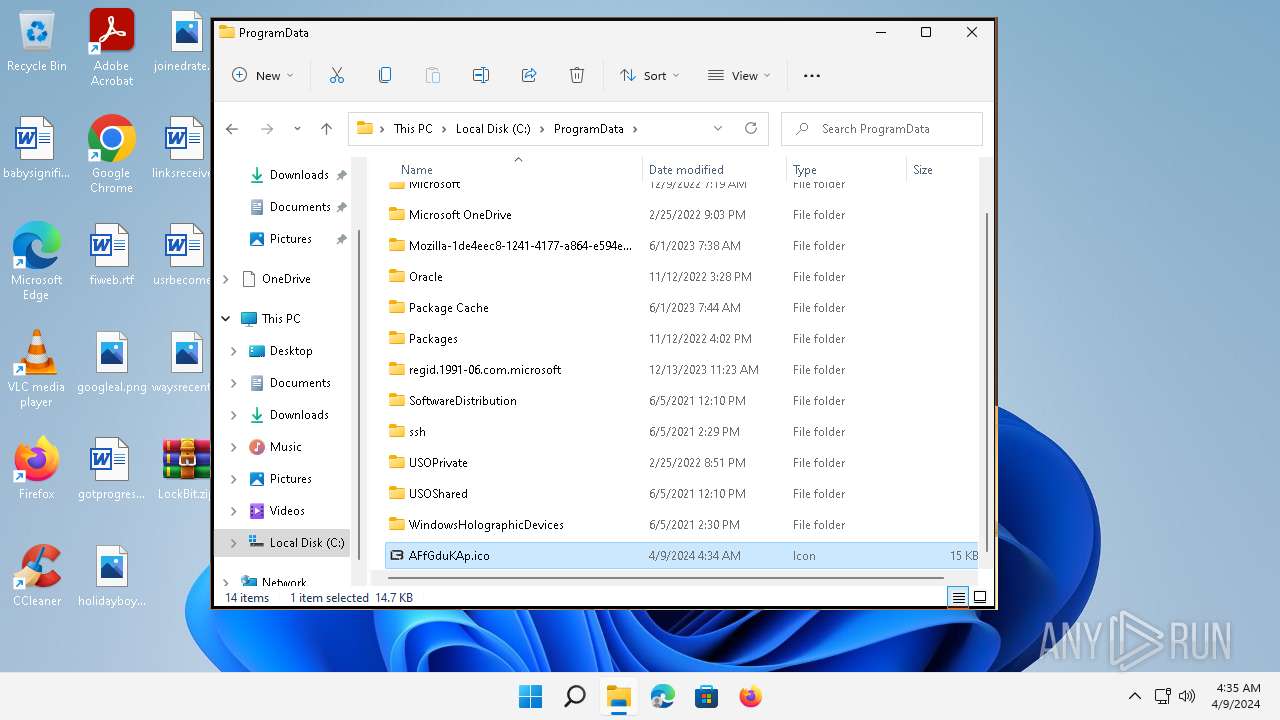Click the vertical scrollbar of file list
Image resolution: width=1280 pixels, height=720 pixels.
click(x=988, y=380)
